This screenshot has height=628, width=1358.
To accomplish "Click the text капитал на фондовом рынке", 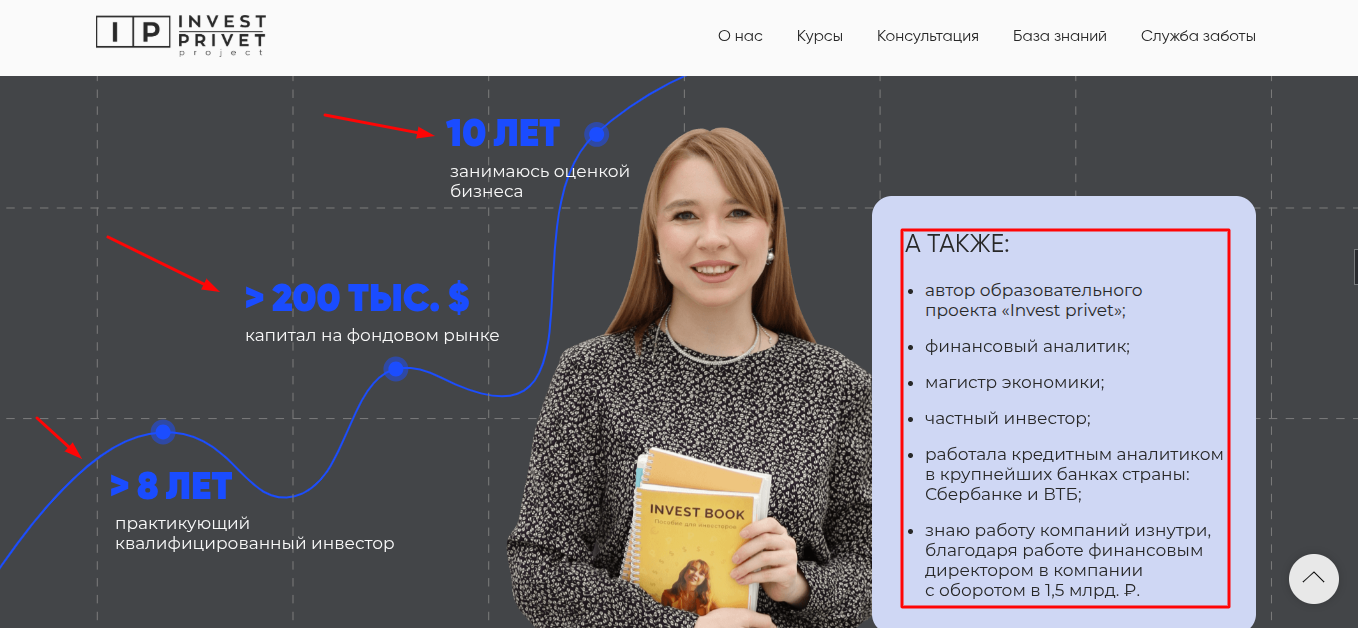I will [x=372, y=336].
